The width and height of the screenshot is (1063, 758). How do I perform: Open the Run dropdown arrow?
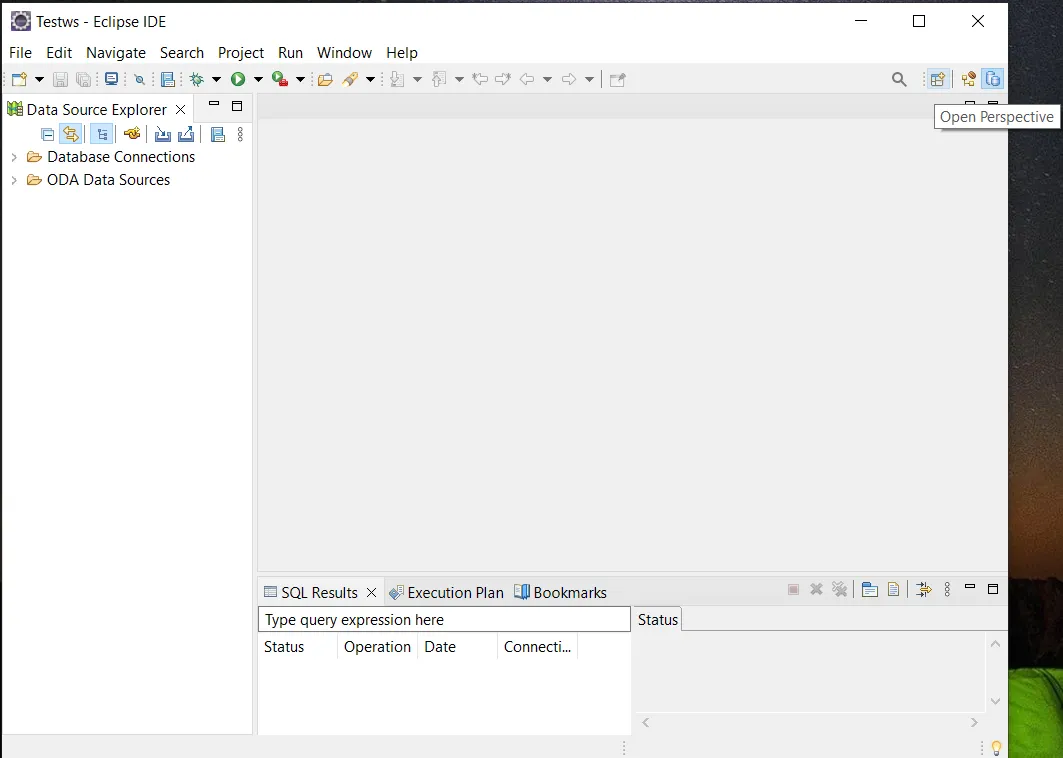tap(258, 79)
